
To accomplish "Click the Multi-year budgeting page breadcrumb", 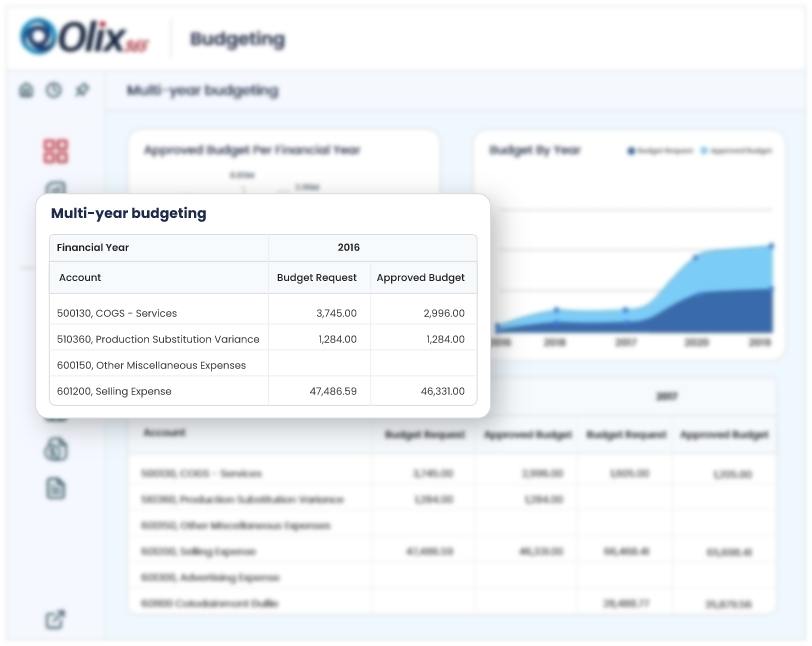I will click(202, 91).
